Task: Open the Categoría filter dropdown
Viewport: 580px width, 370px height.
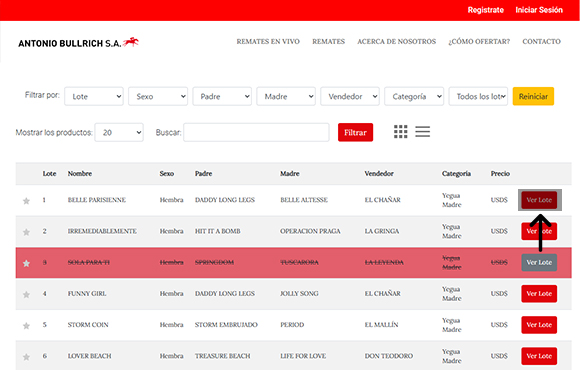Action: click(x=414, y=96)
